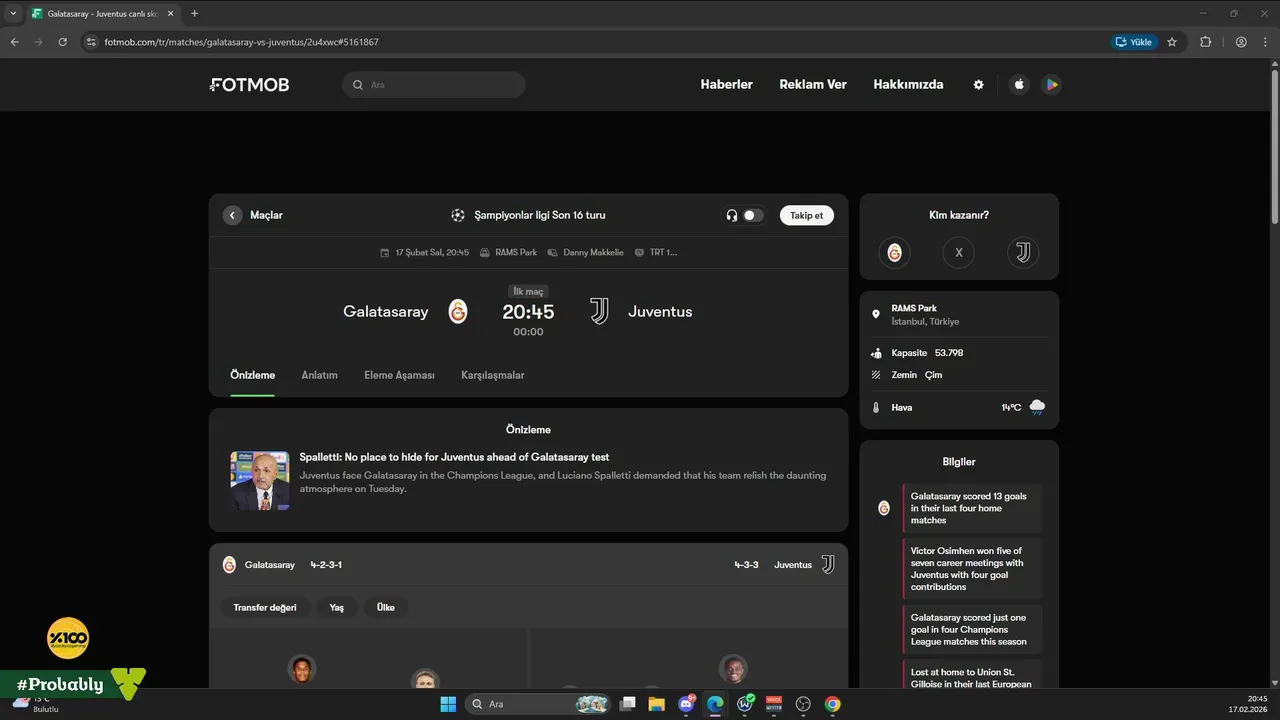1280x720 pixels.
Task: Open the Spalletti article thumbnail
Action: [x=260, y=480]
